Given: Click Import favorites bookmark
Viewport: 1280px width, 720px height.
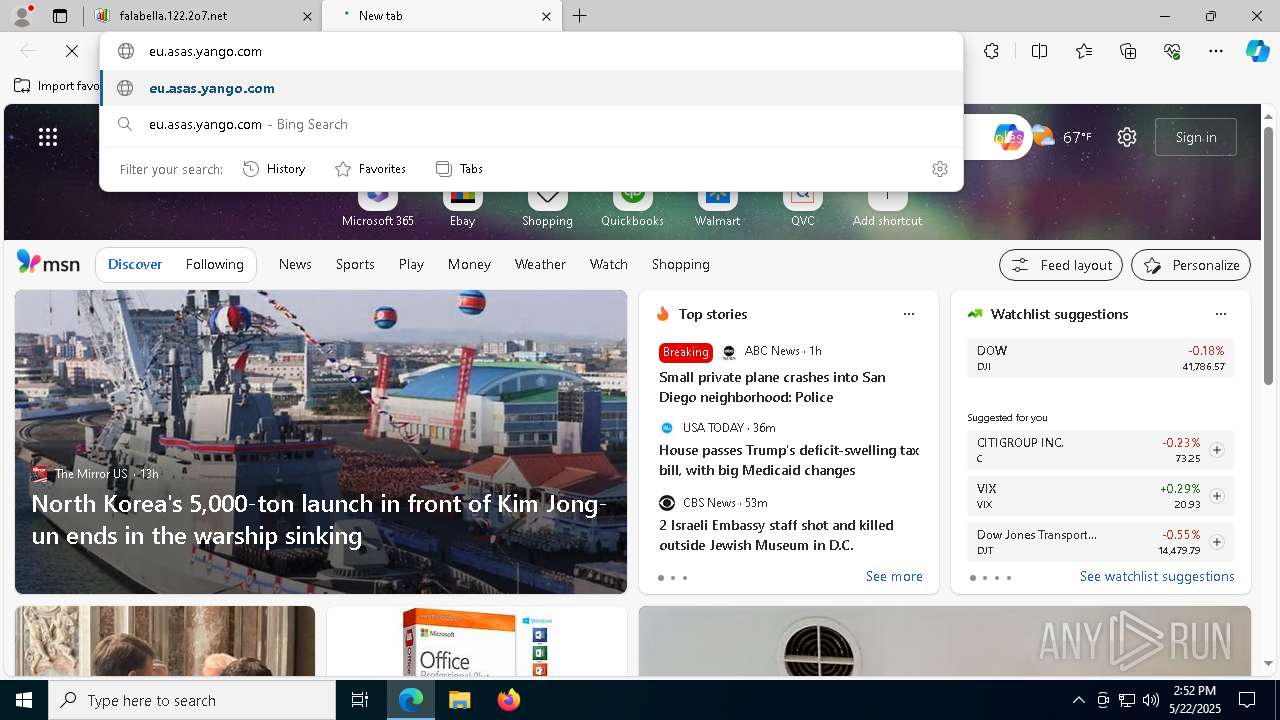Looking at the screenshot, I should [57, 86].
